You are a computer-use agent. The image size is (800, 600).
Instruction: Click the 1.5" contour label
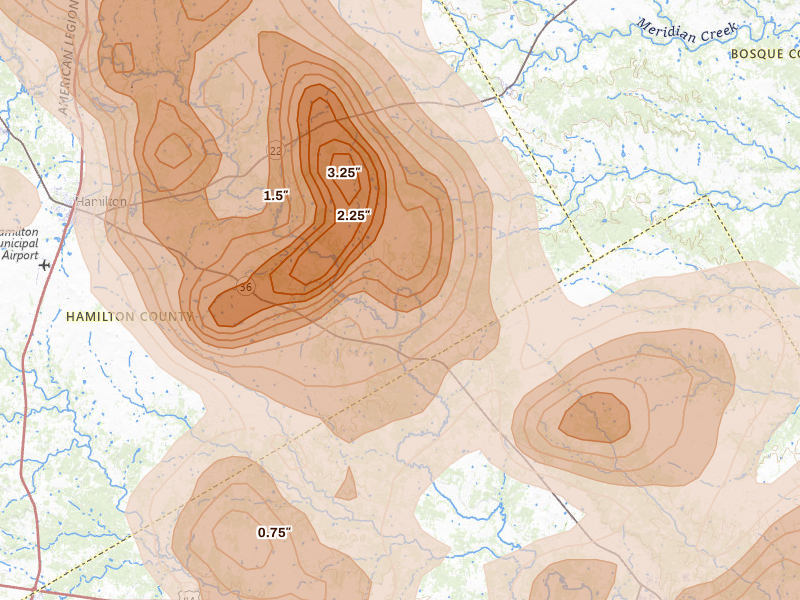tap(276, 195)
